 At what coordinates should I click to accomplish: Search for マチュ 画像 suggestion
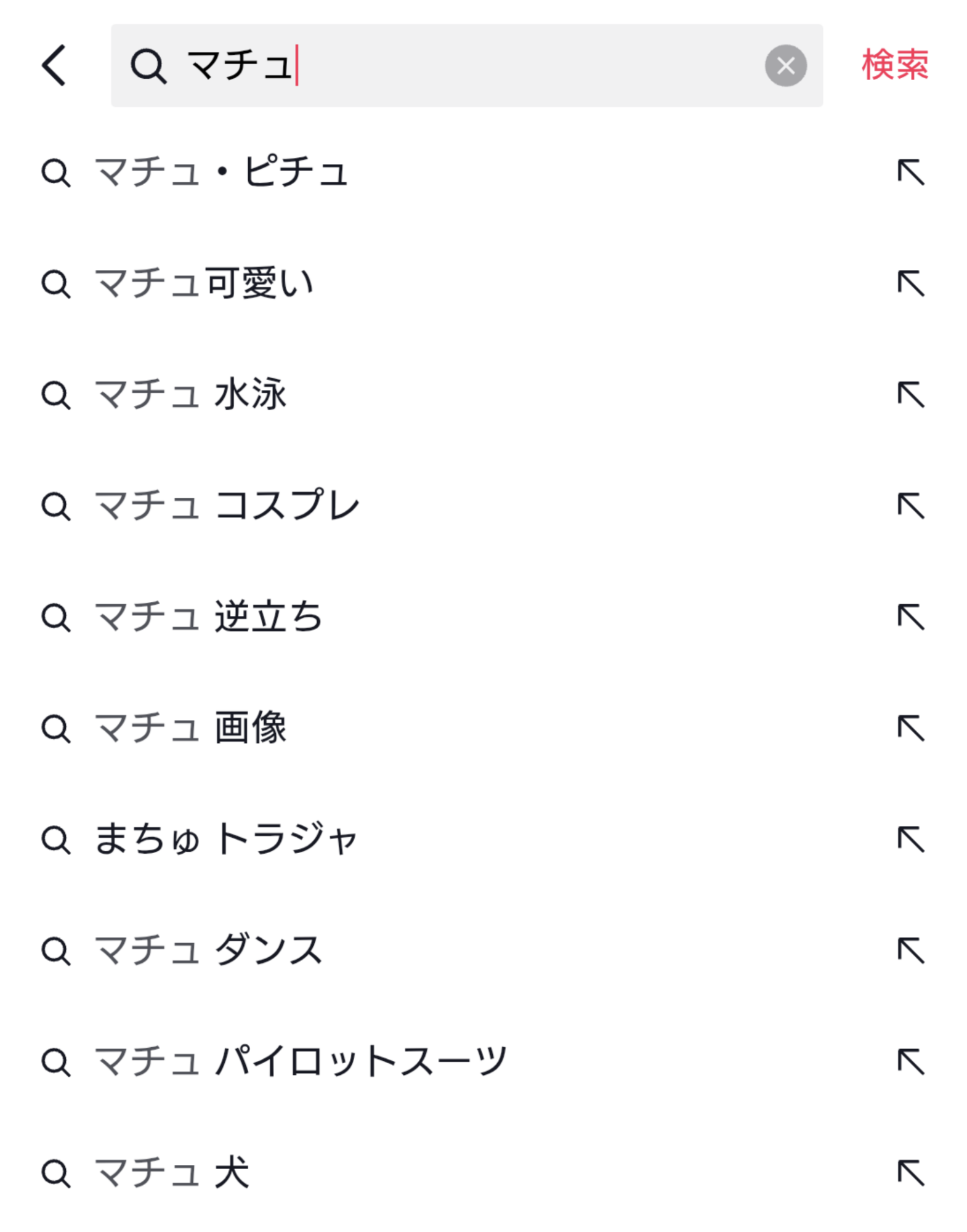tap(191, 728)
